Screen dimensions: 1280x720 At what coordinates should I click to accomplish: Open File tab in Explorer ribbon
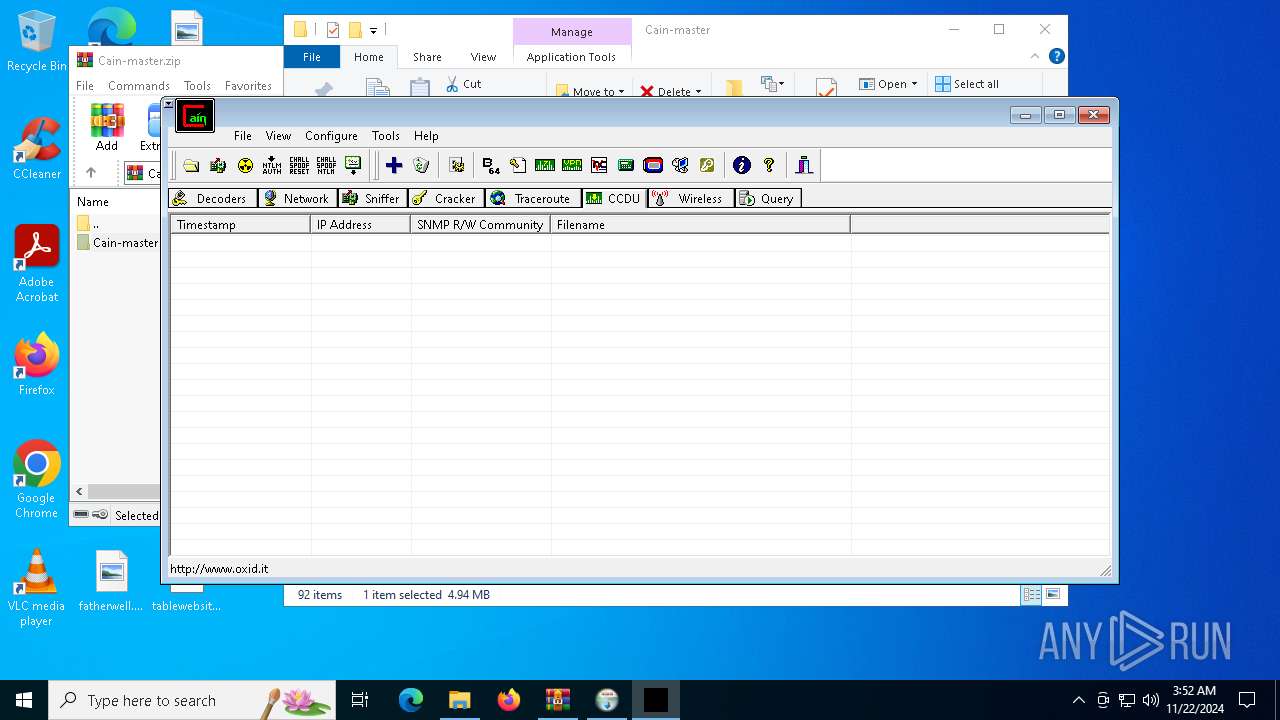[312, 57]
